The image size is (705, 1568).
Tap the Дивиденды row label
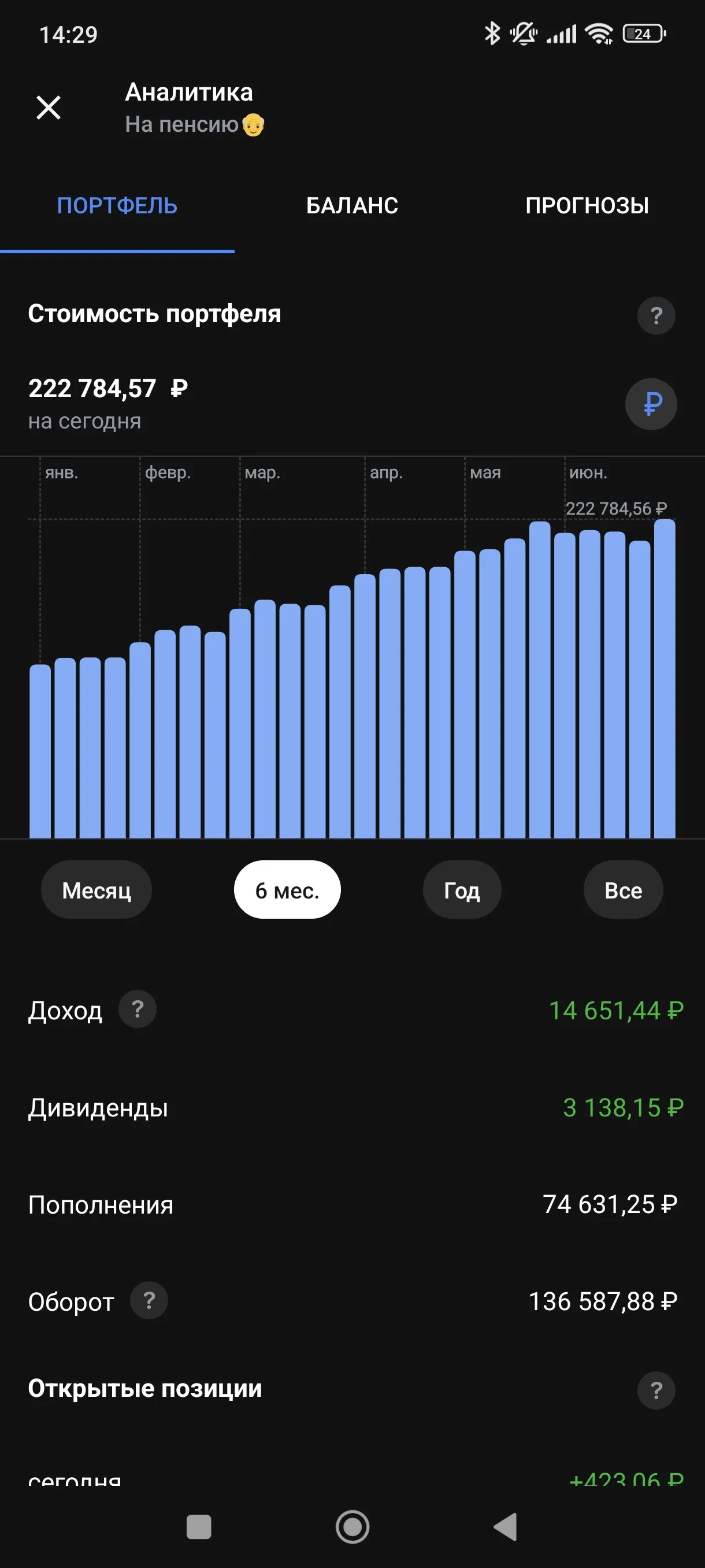[x=98, y=1108]
